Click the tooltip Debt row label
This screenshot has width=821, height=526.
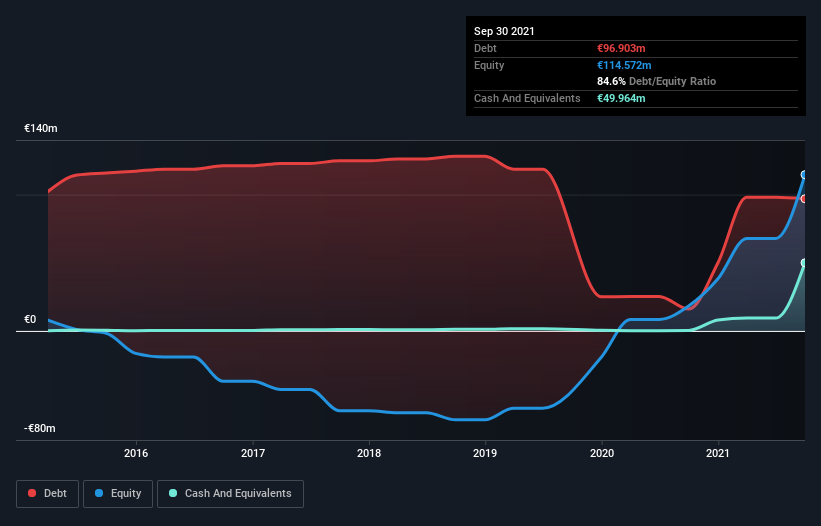tap(485, 48)
